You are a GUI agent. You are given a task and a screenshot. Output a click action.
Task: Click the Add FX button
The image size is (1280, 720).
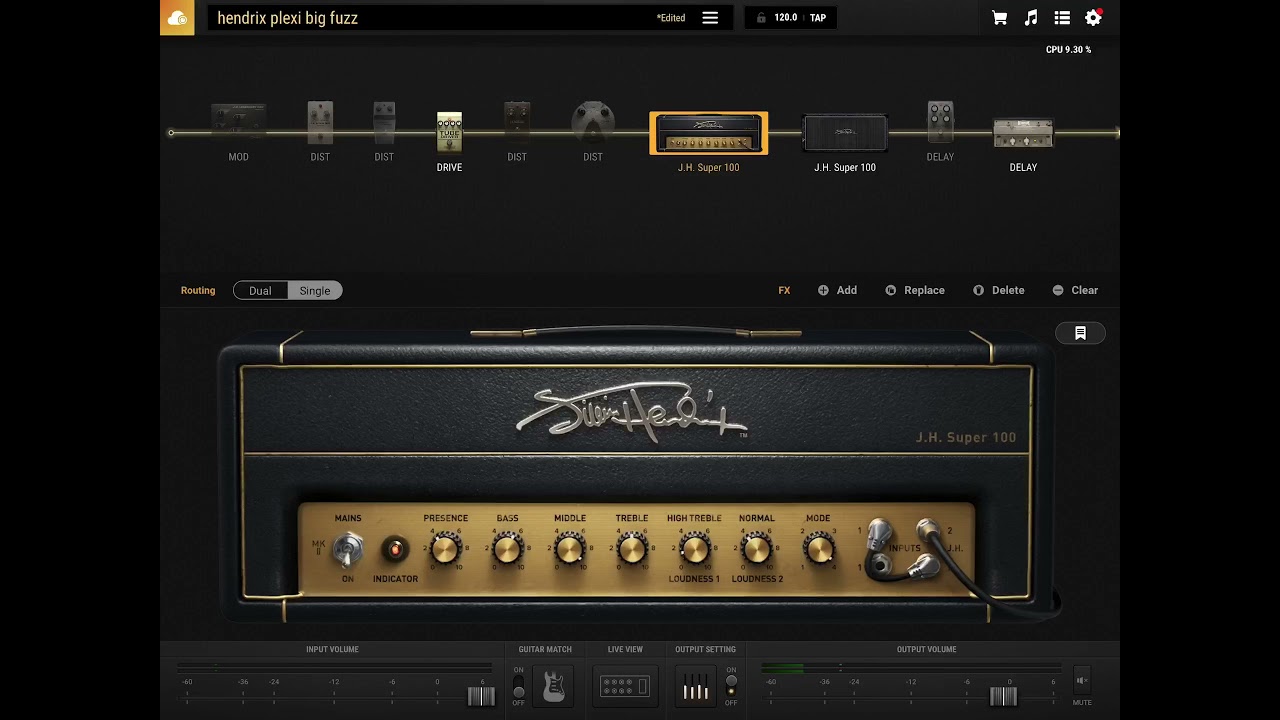pos(837,290)
